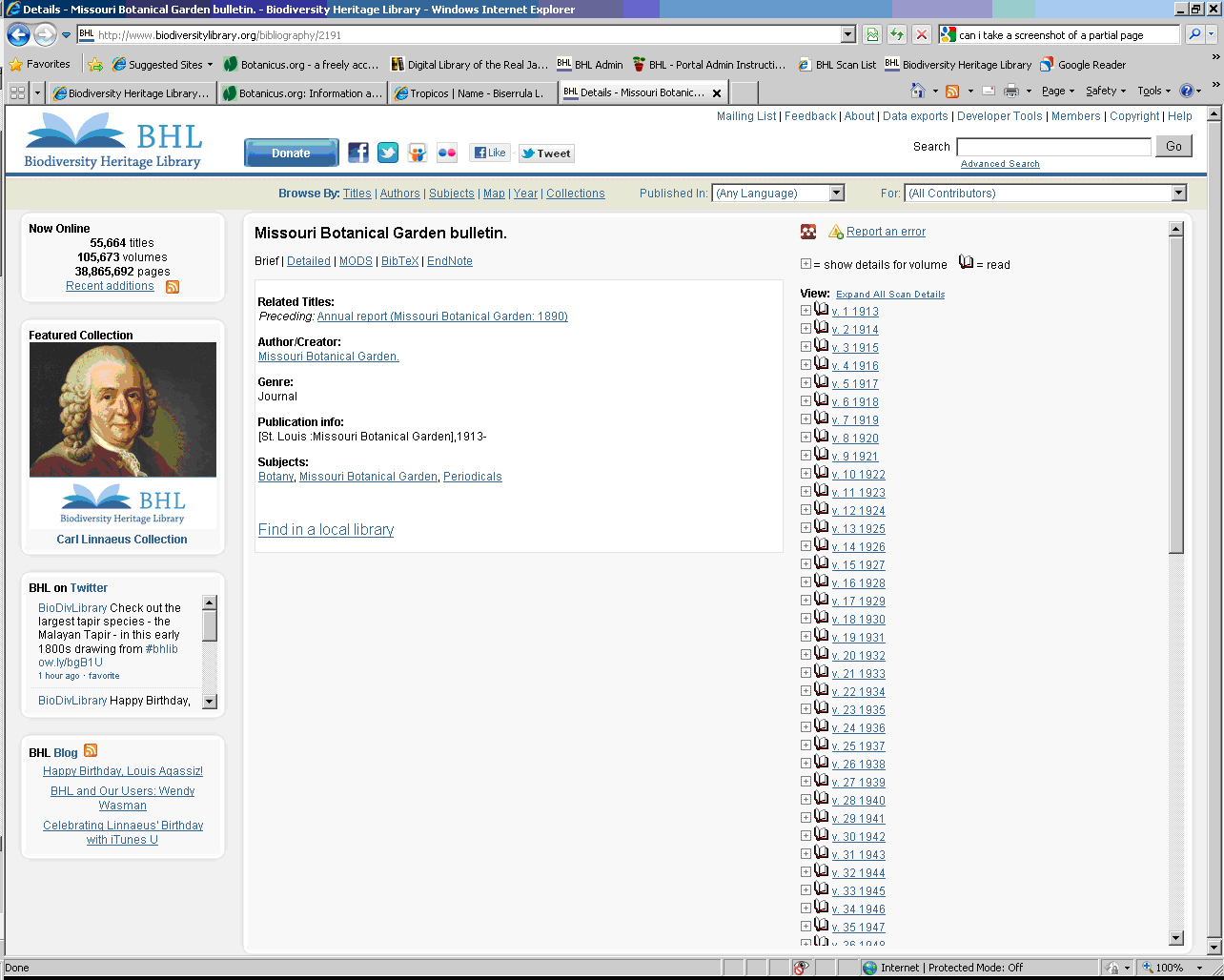The height and width of the screenshot is (980, 1224).
Task: Click the RSS icon beside Recent additions
Action: pos(173,287)
